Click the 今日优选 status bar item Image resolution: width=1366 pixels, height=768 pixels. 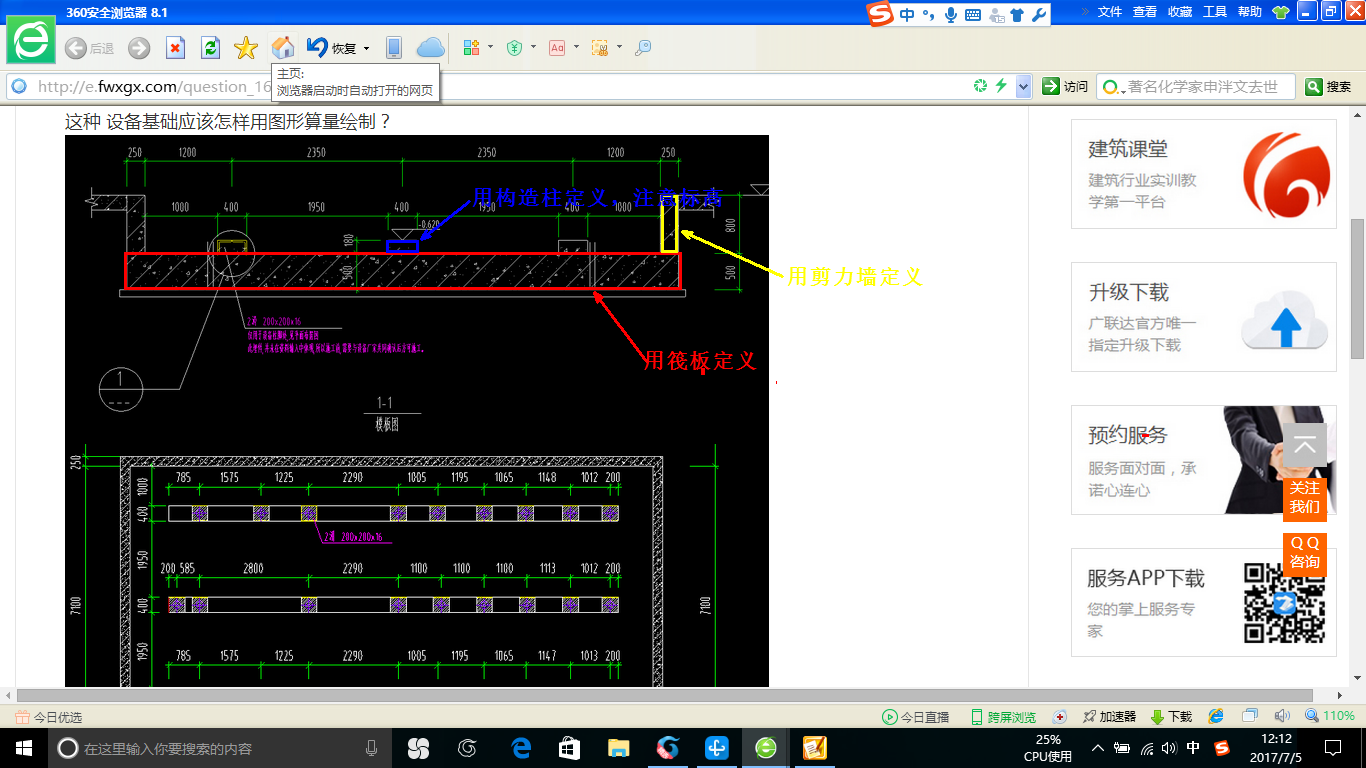(49, 717)
